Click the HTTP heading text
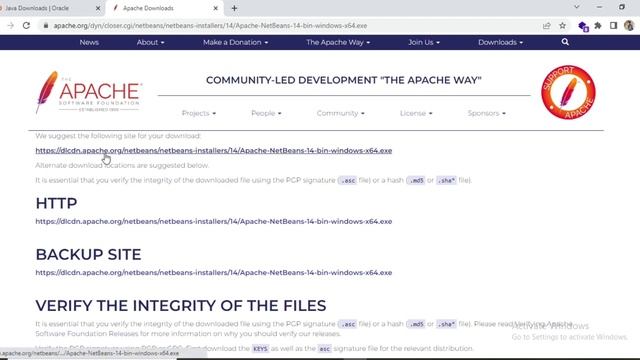The height and width of the screenshot is (360, 640). click(x=56, y=203)
